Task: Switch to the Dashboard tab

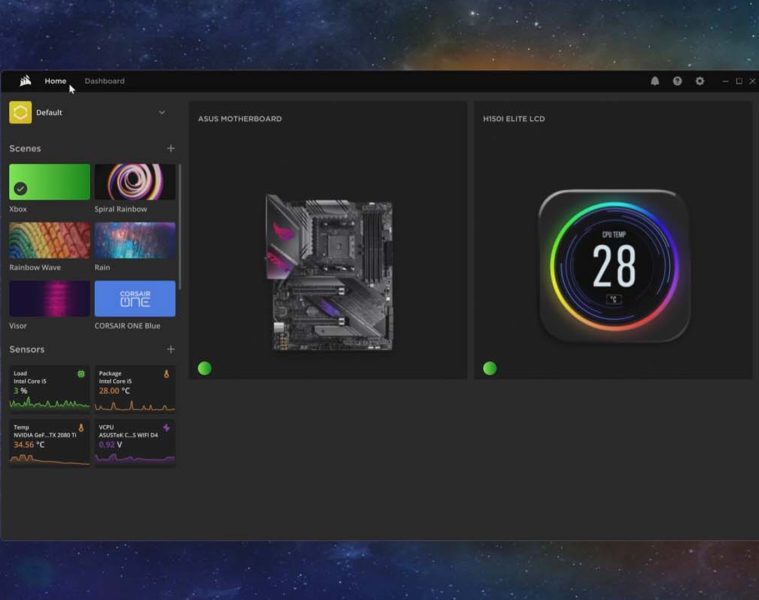Action: point(105,81)
